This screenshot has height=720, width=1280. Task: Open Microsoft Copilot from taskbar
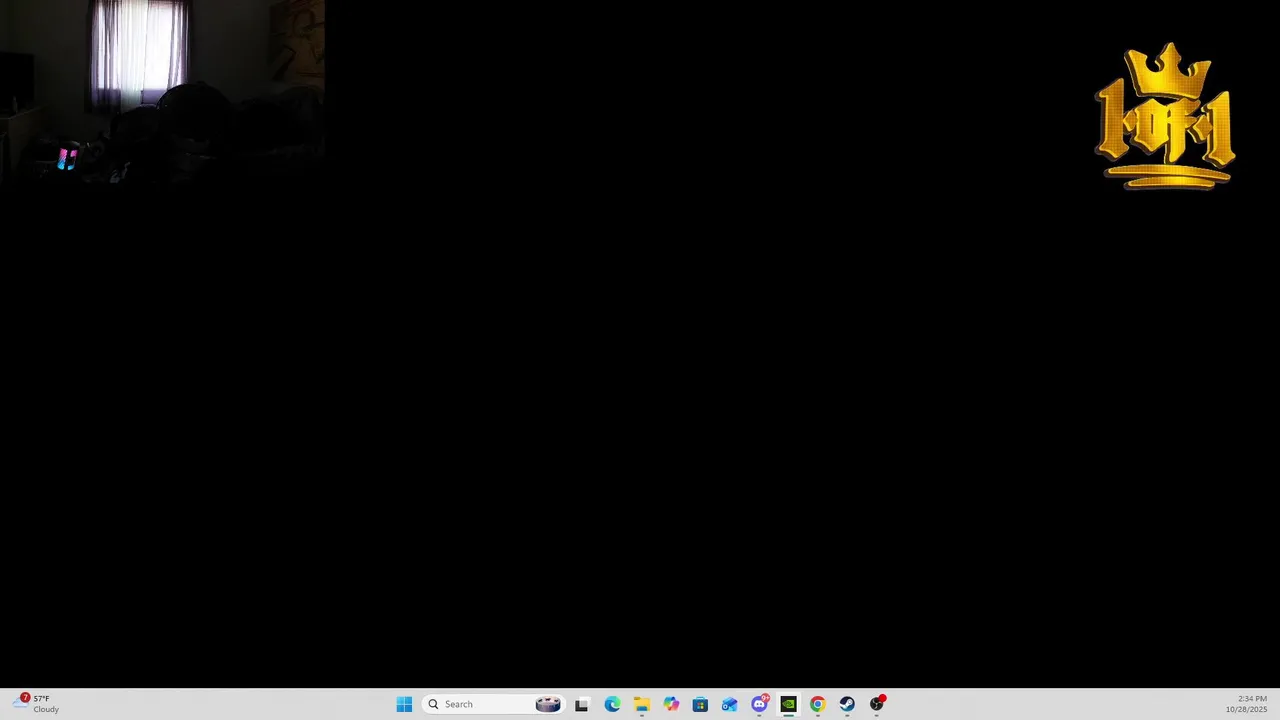tap(671, 704)
